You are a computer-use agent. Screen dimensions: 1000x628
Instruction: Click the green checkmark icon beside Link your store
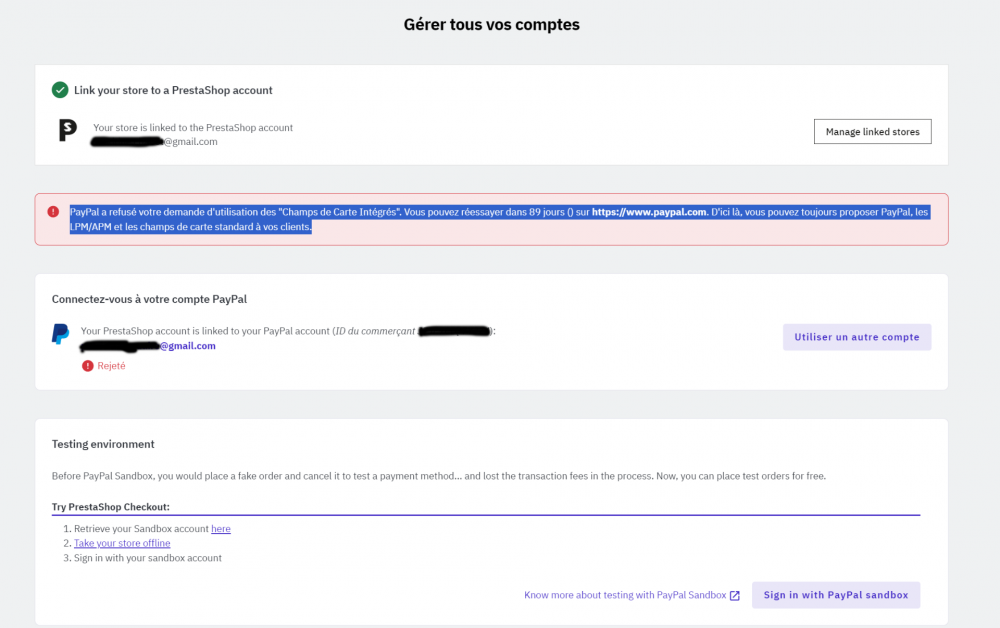tap(60, 90)
